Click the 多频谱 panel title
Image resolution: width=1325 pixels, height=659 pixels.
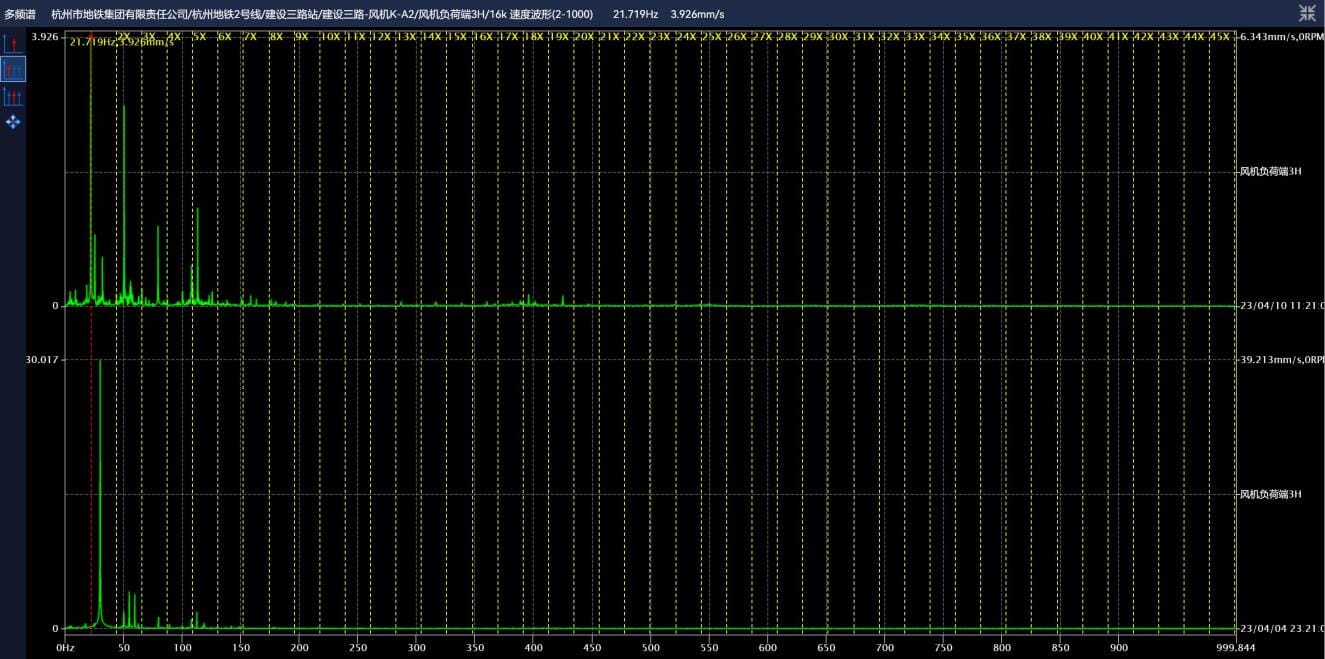point(20,14)
